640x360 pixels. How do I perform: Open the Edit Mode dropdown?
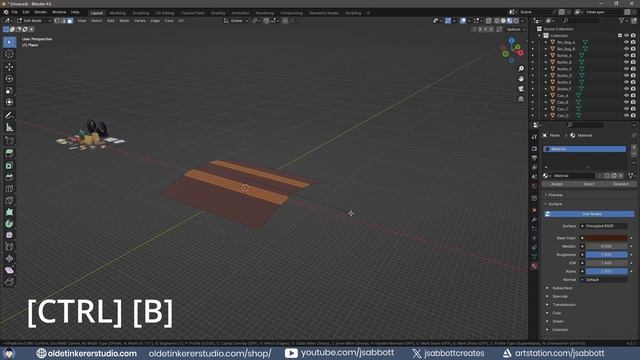click(34, 20)
